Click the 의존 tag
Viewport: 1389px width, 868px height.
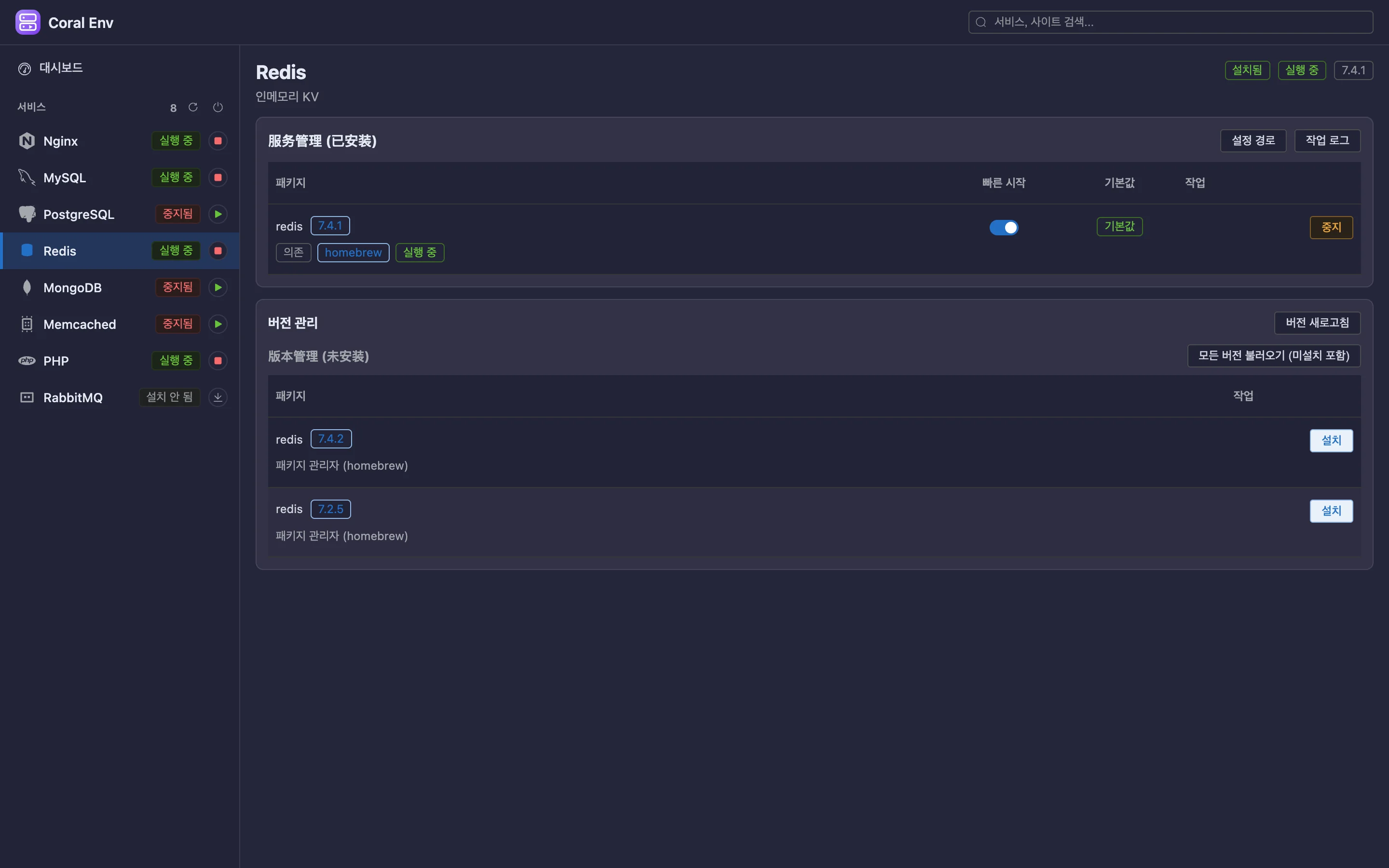(x=293, y=253)
